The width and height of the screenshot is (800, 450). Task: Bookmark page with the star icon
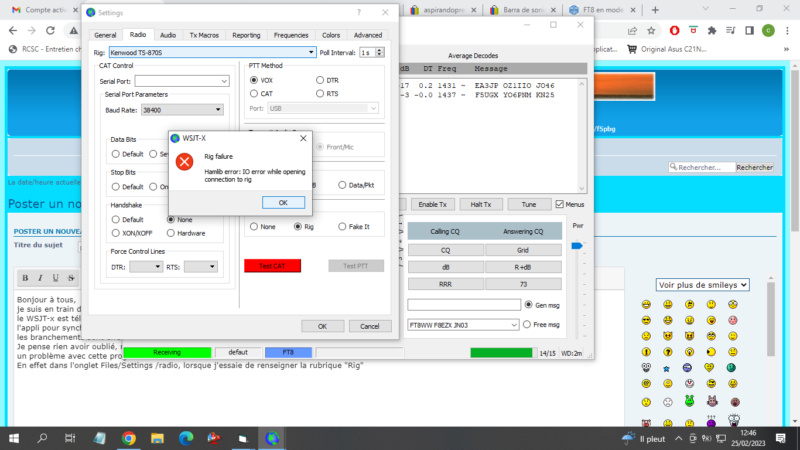(x=651, y=31)
